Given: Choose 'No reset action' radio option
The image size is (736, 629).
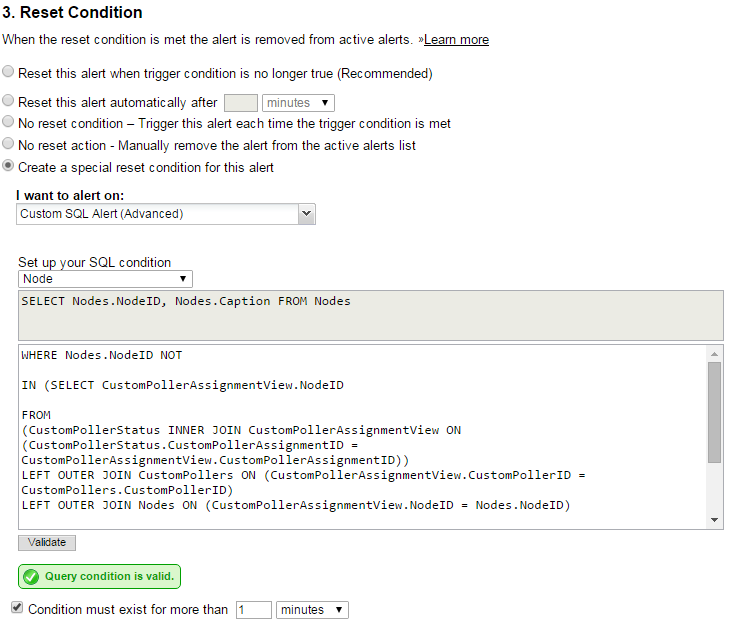Looking at the screenshot, I should click(8, 143).
